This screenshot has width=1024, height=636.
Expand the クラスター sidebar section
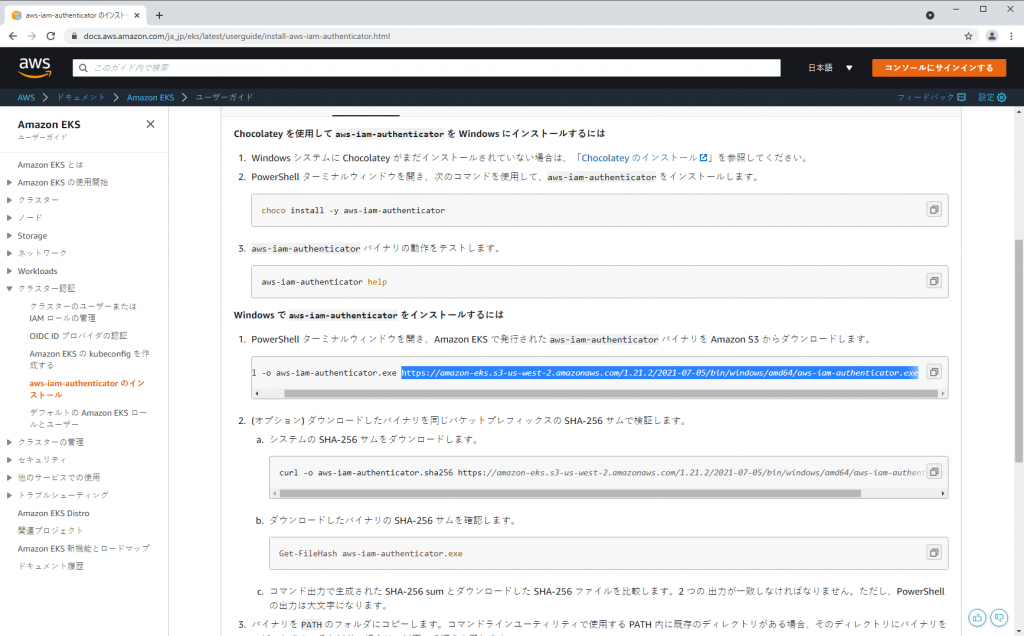pyautogui.click(x=9, y=200)
